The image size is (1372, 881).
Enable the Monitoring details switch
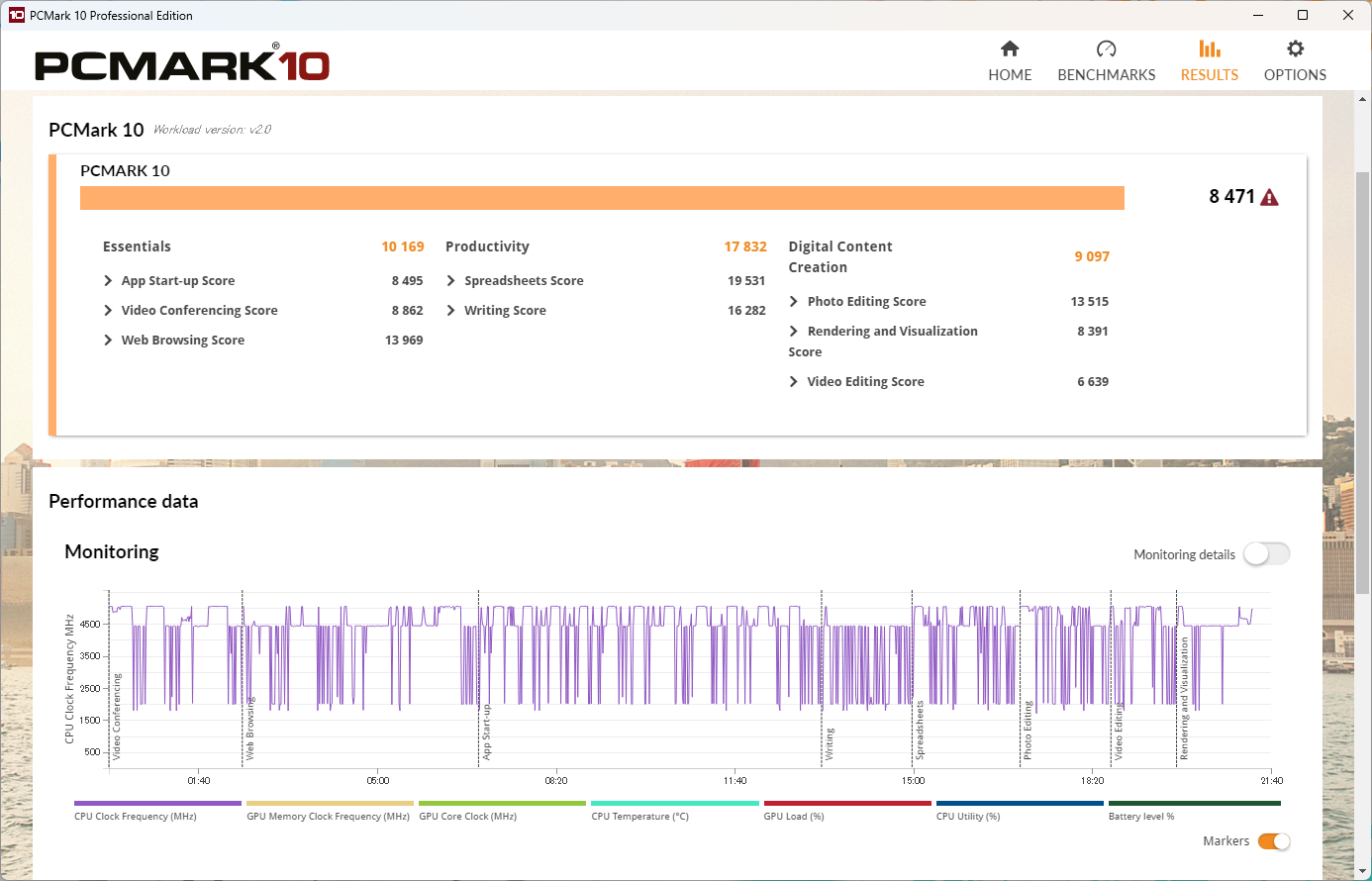1267,554
